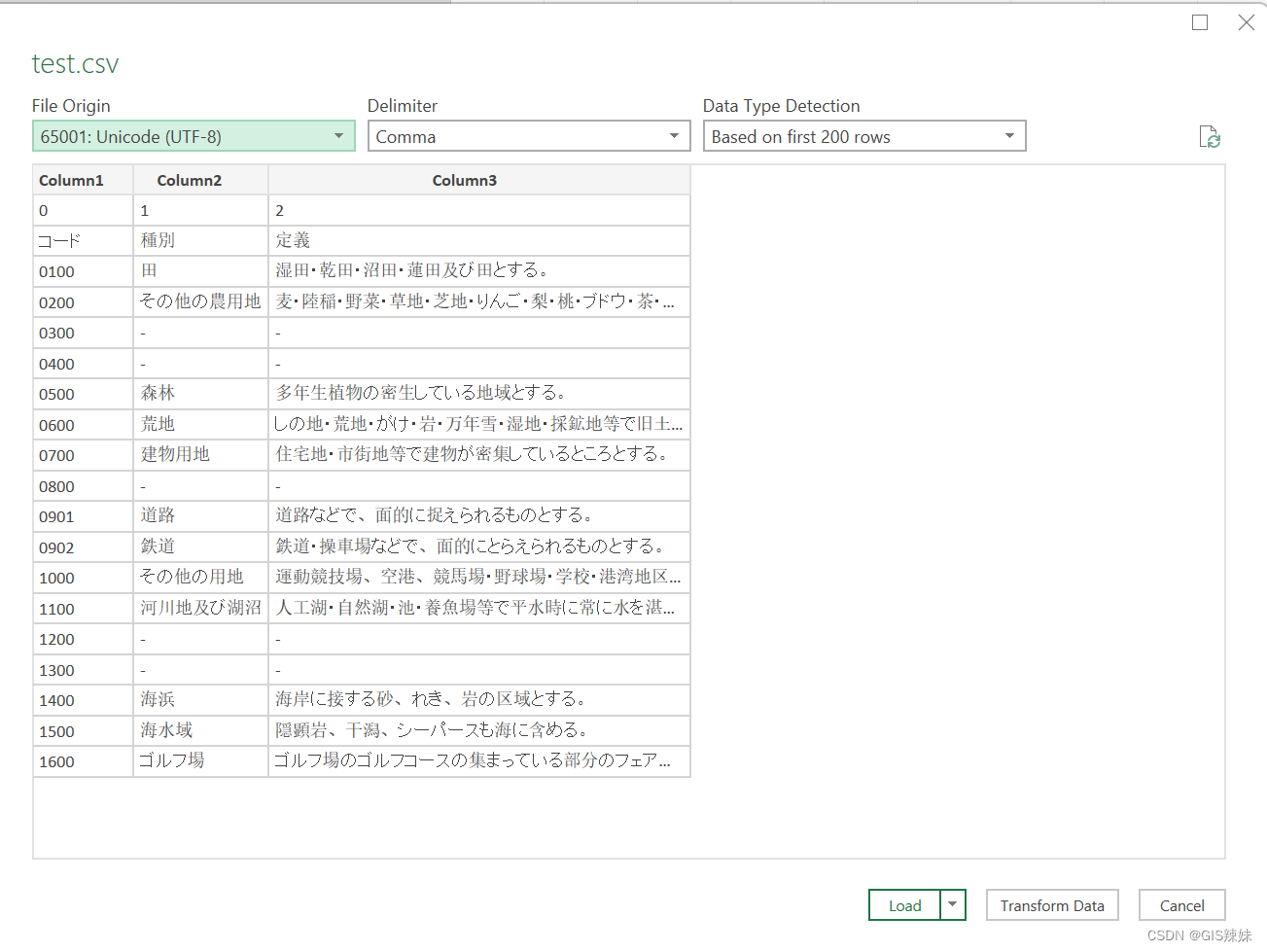Click the cell with code 0100
1267x952 pixels.
tap(83, 271)
